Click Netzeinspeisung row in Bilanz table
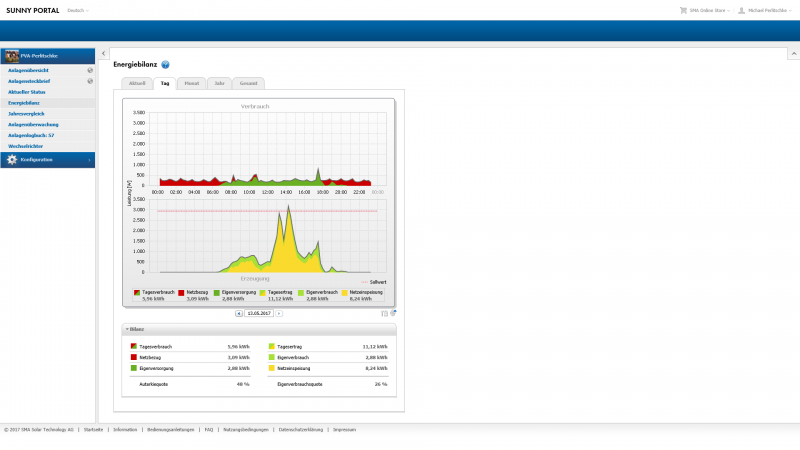Screen dimensions: 800x450 tap(328, 368)
